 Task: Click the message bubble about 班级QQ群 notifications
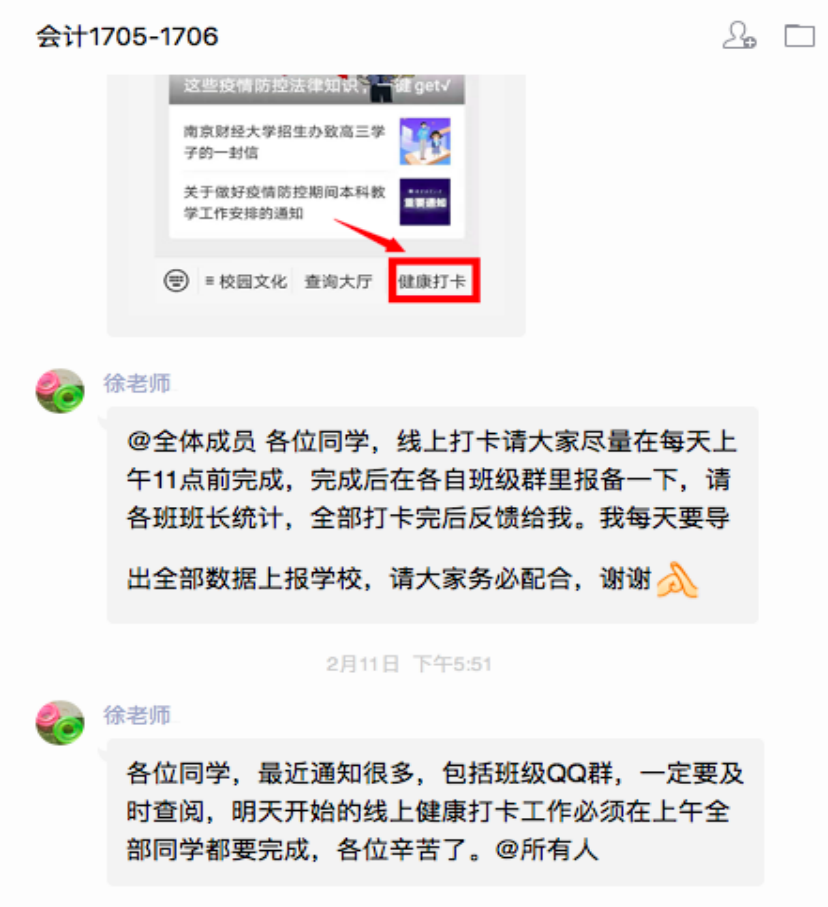435,812
